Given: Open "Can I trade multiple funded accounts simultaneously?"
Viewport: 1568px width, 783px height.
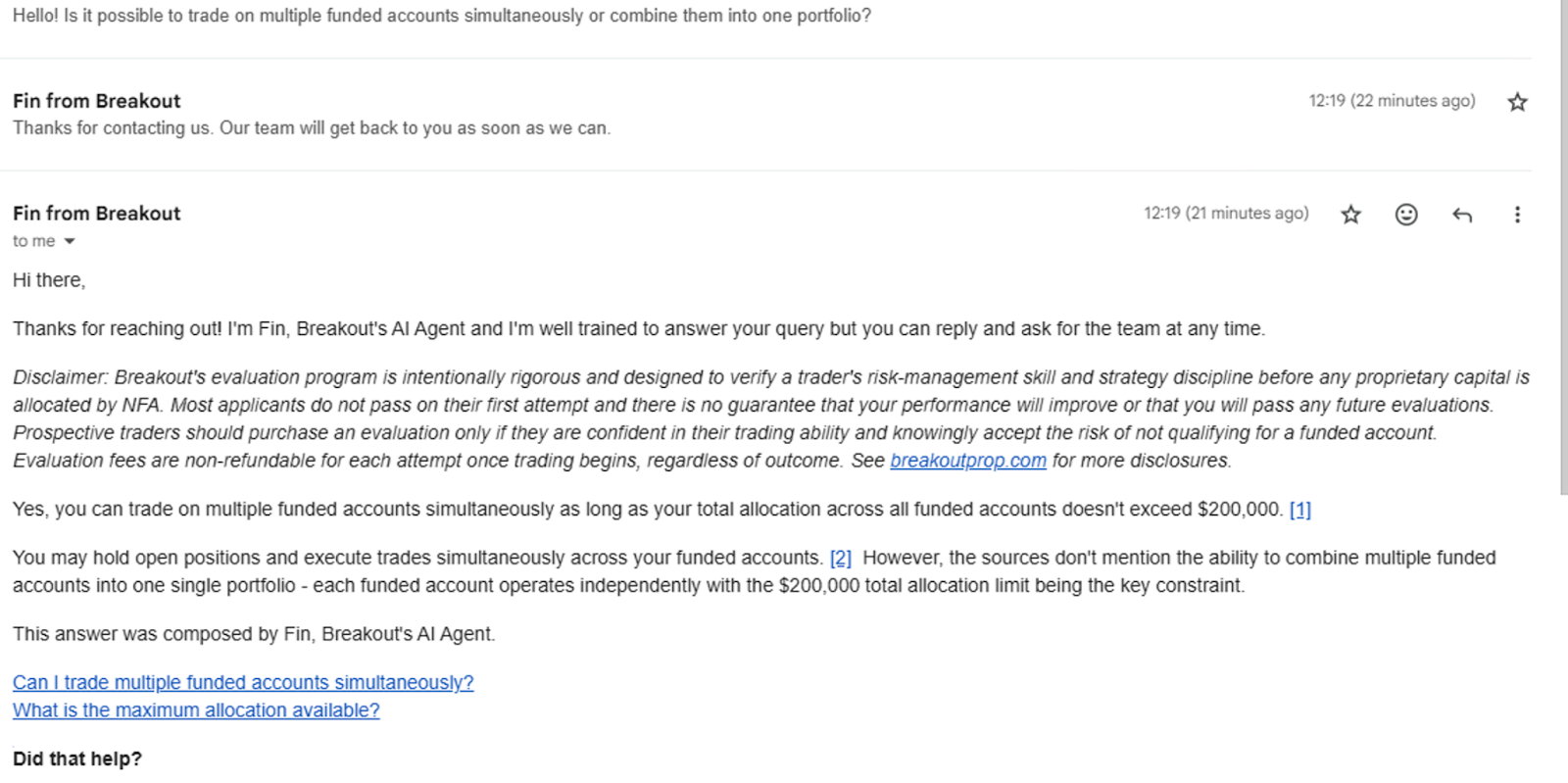Looking at the screenshot, I should [243, 683].
